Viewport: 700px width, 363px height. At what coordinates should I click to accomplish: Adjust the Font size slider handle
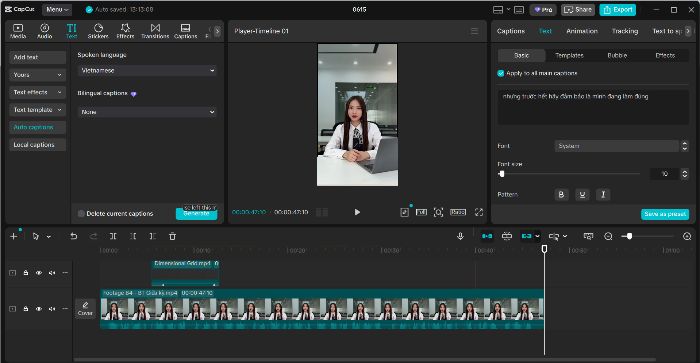[x=501, y=174]
